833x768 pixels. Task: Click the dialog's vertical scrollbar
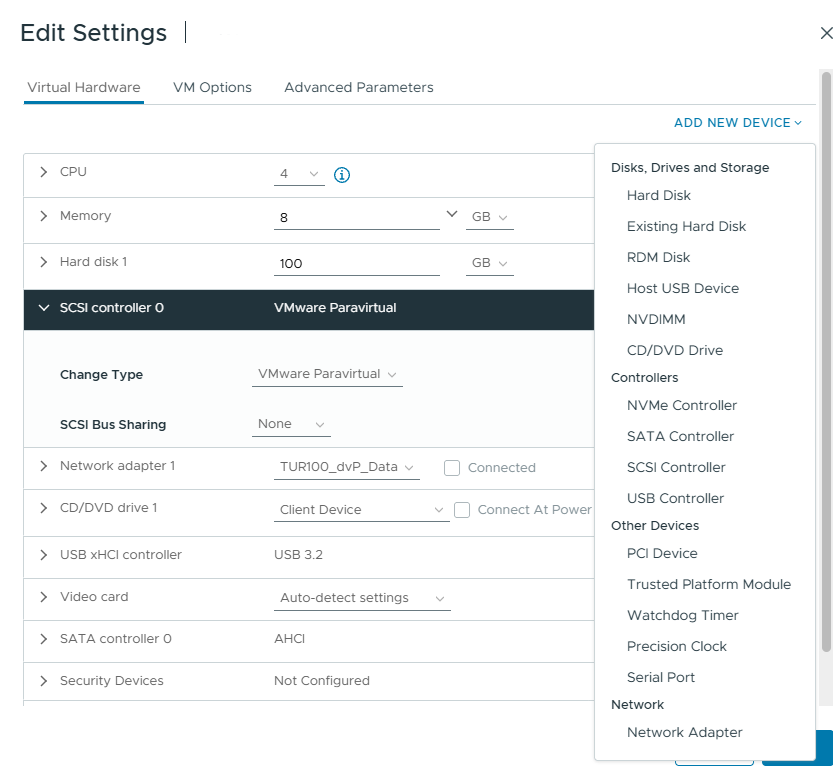coord(826,360)
